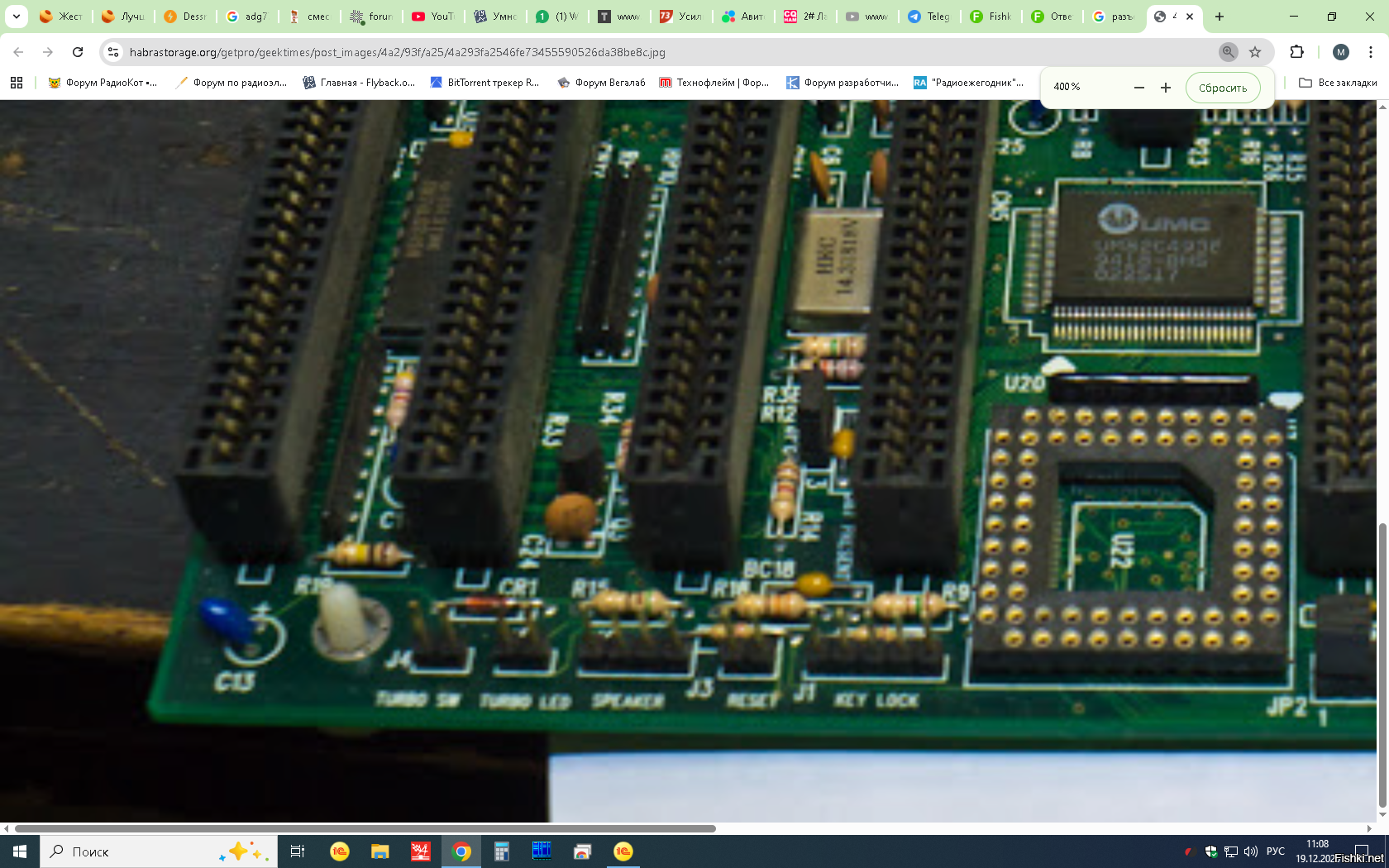Reload the page with the refresh icon

pyautogui.click(x=78, y=52)
